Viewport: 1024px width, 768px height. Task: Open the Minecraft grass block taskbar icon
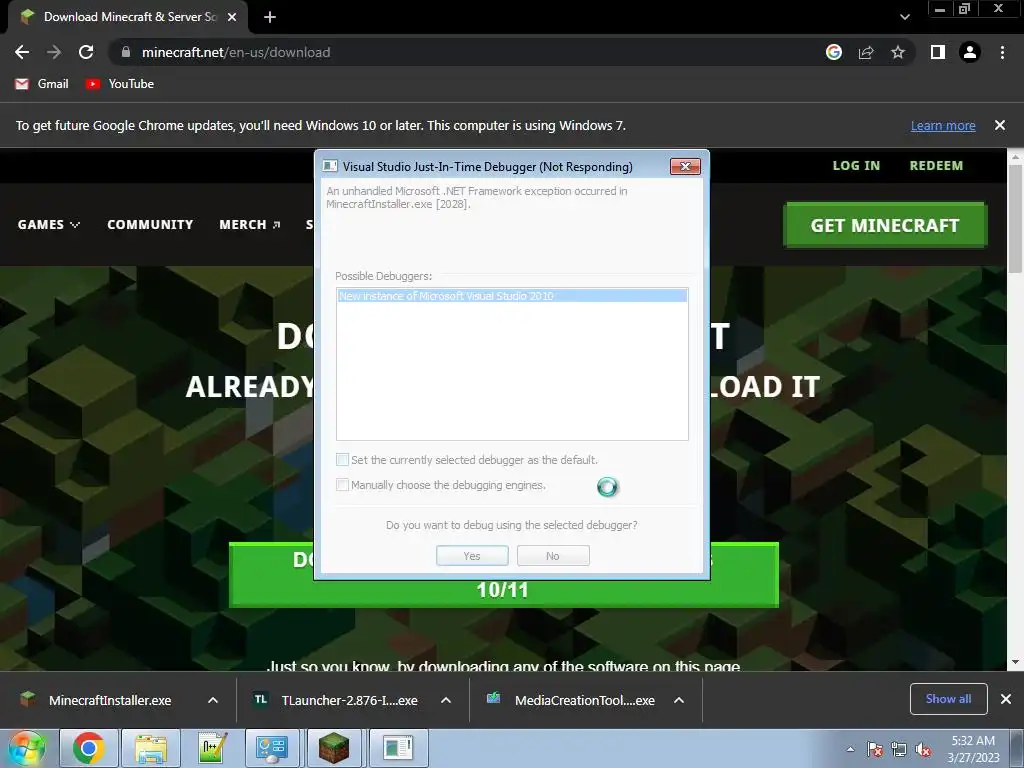point(334,748)
